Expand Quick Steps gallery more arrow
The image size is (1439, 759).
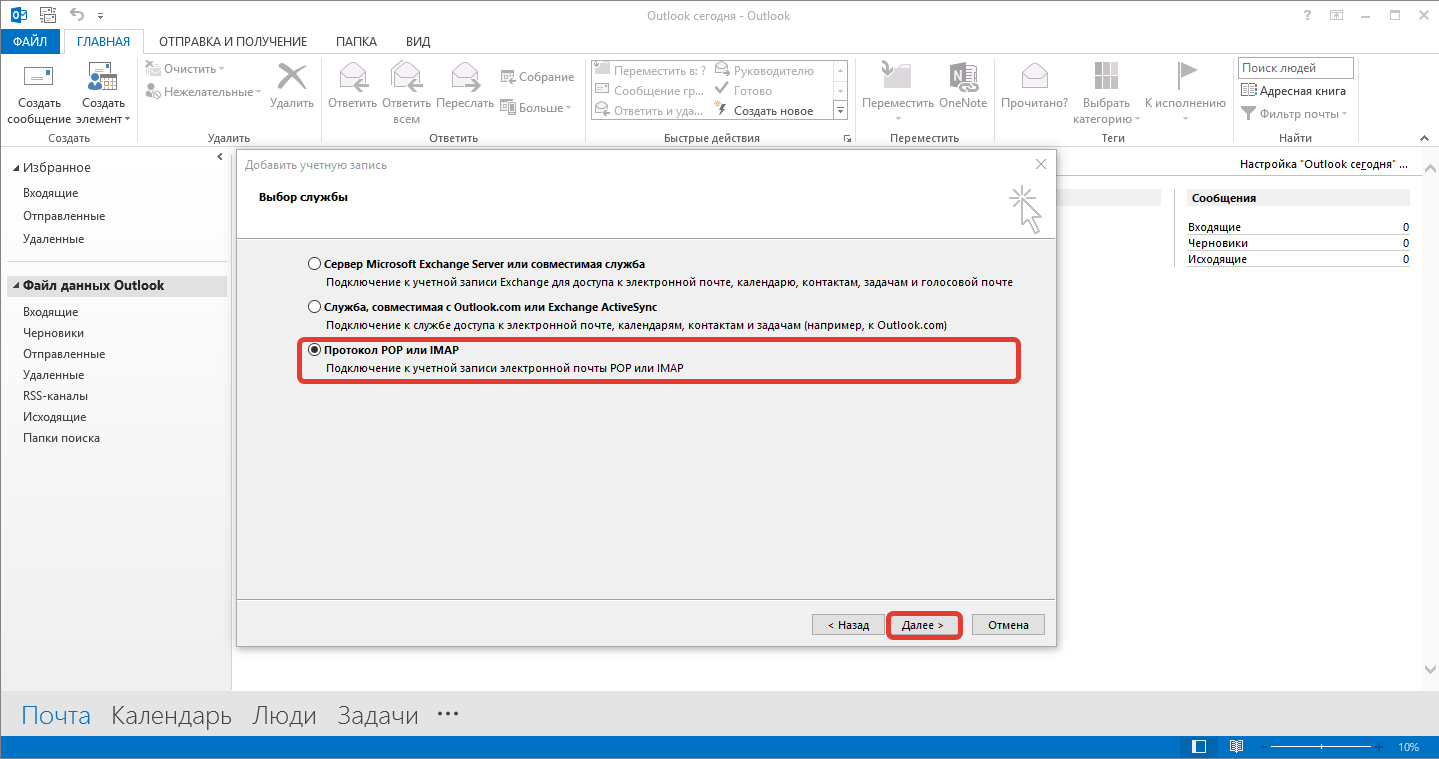(x=840, y=110)
